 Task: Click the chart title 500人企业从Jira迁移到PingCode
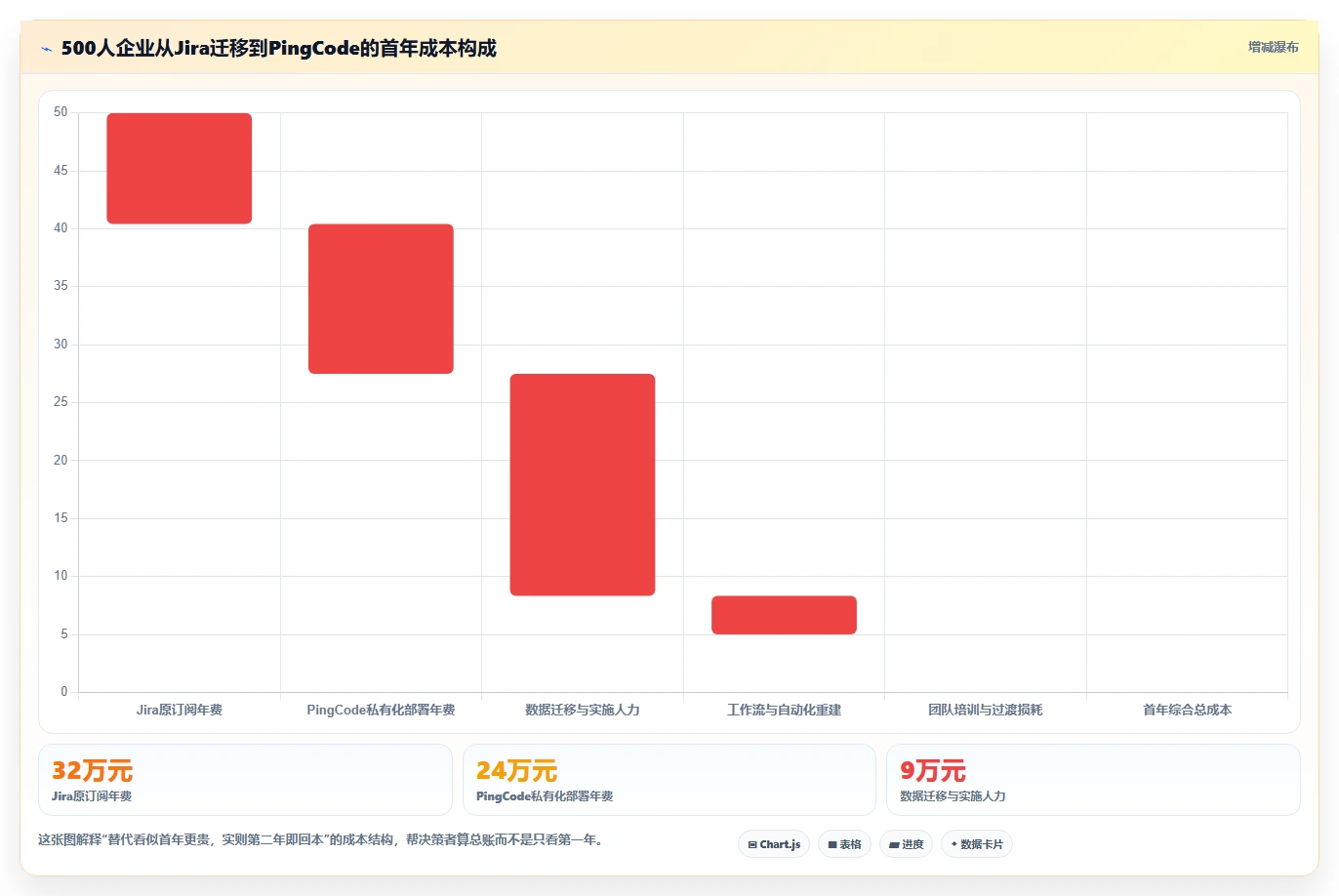click(x=278, y=48)
